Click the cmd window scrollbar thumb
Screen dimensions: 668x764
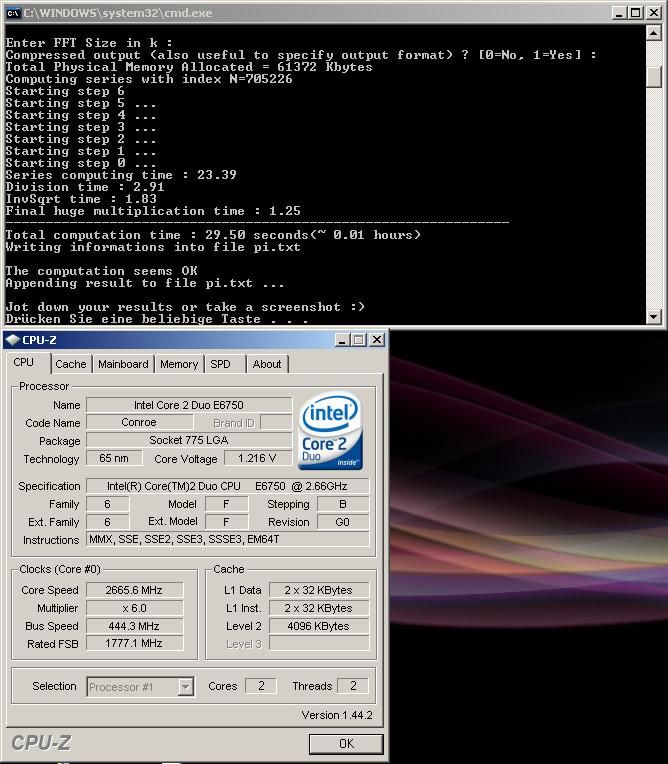653,77
